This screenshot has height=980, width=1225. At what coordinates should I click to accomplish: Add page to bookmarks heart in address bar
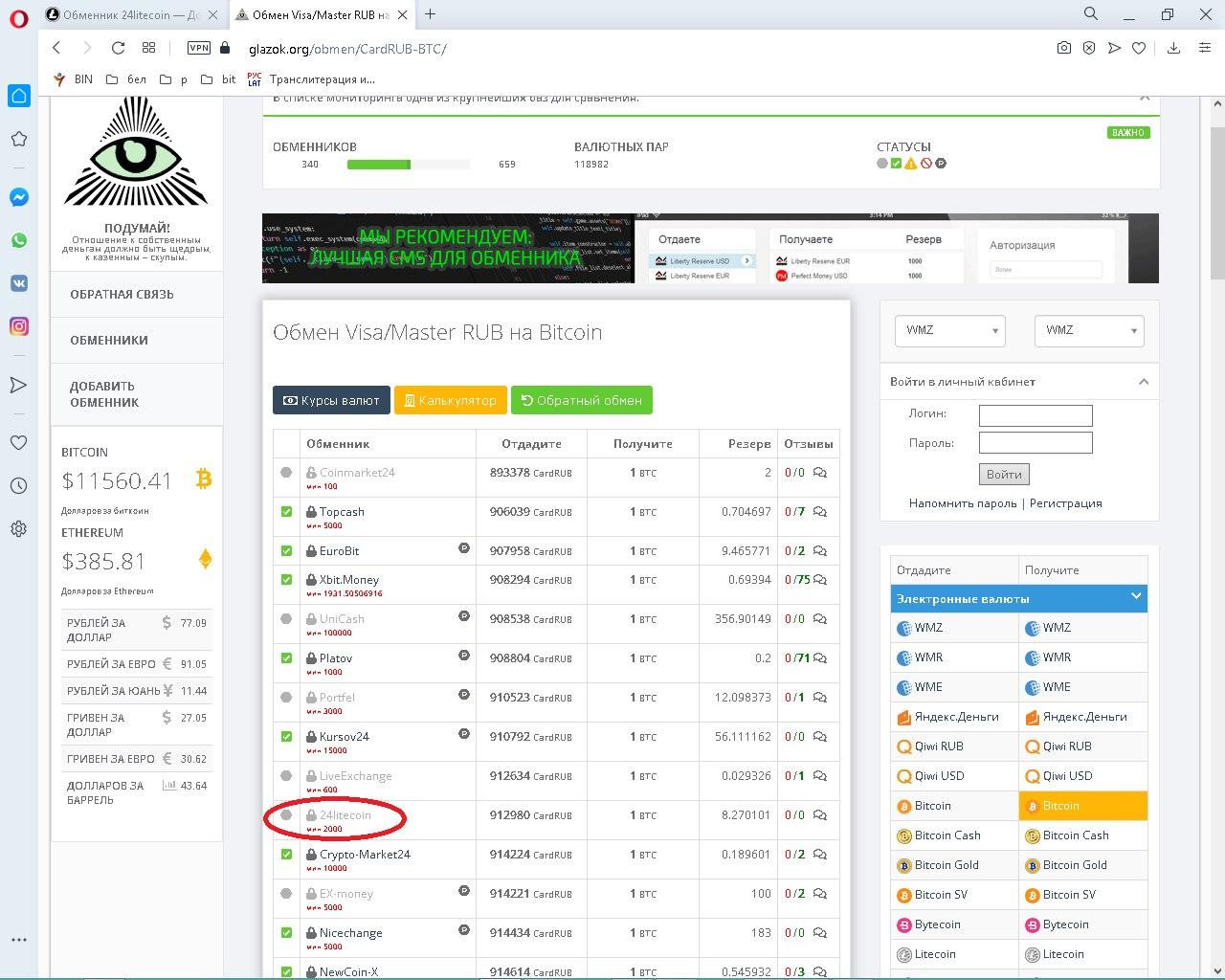1139,48
